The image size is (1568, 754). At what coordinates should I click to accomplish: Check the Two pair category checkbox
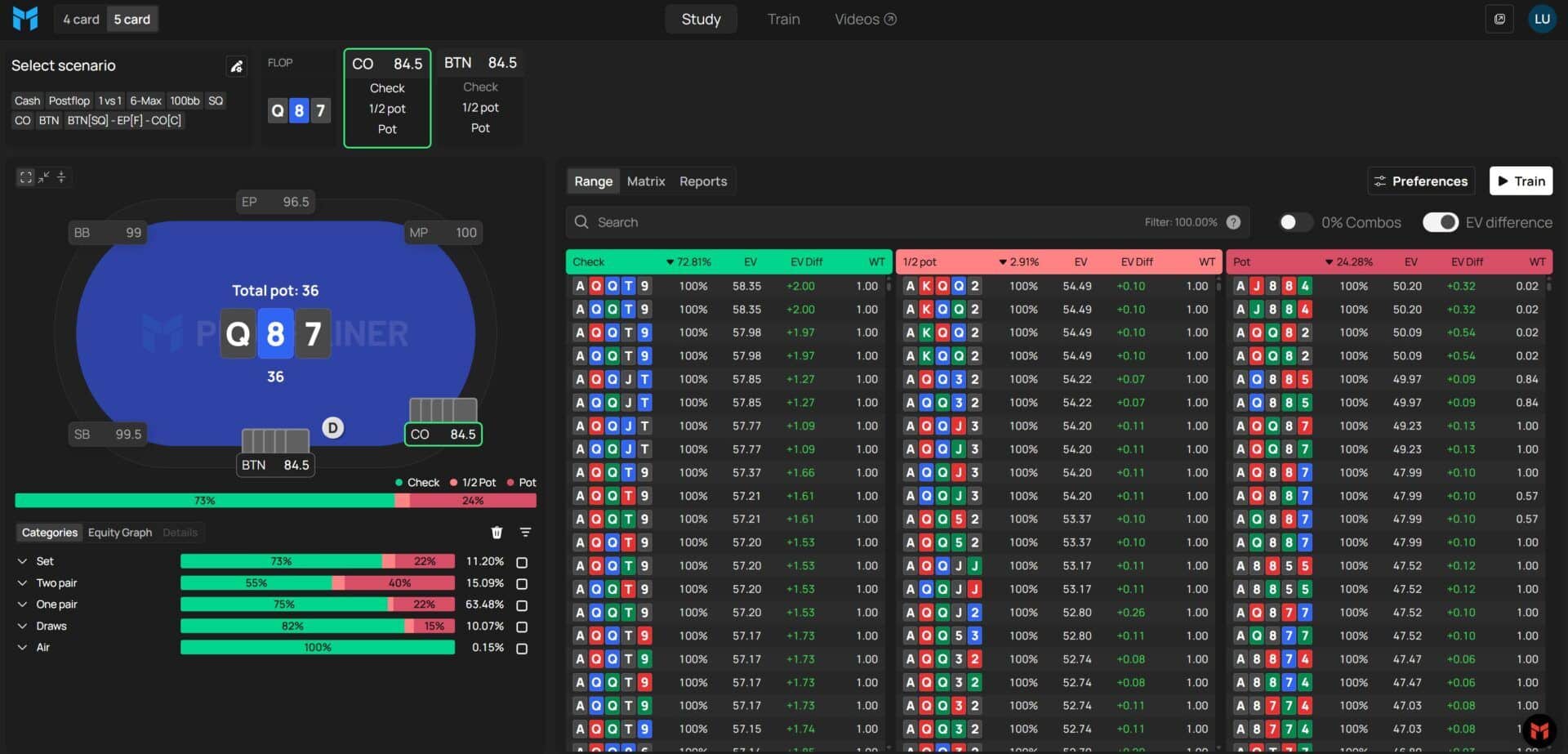(x=522, y=583)
